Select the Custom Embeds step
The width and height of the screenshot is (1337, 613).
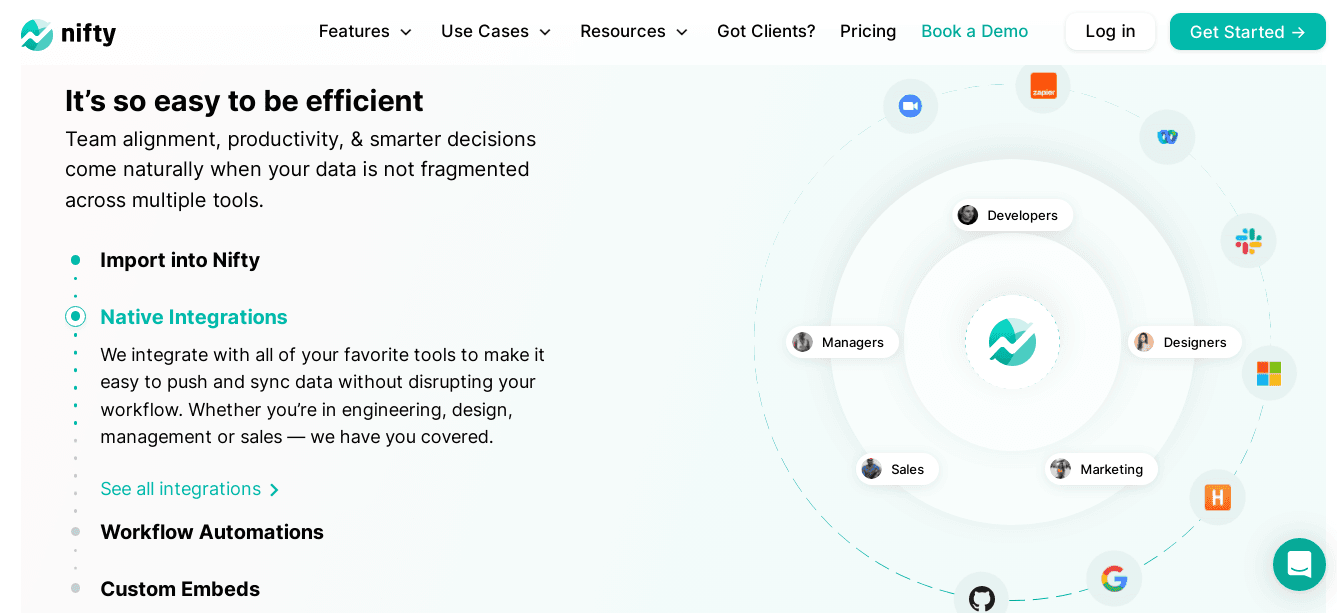pyautogui.click(x=180, y=589)
